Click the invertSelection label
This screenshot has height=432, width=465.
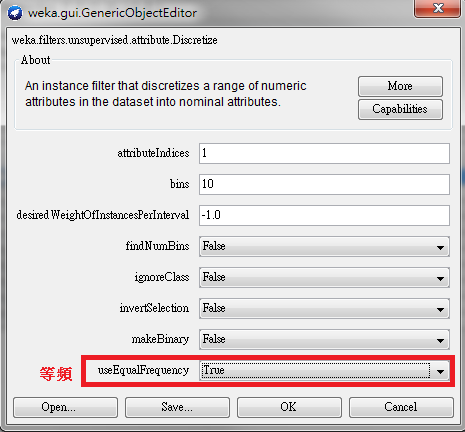(x=154, y=308)
